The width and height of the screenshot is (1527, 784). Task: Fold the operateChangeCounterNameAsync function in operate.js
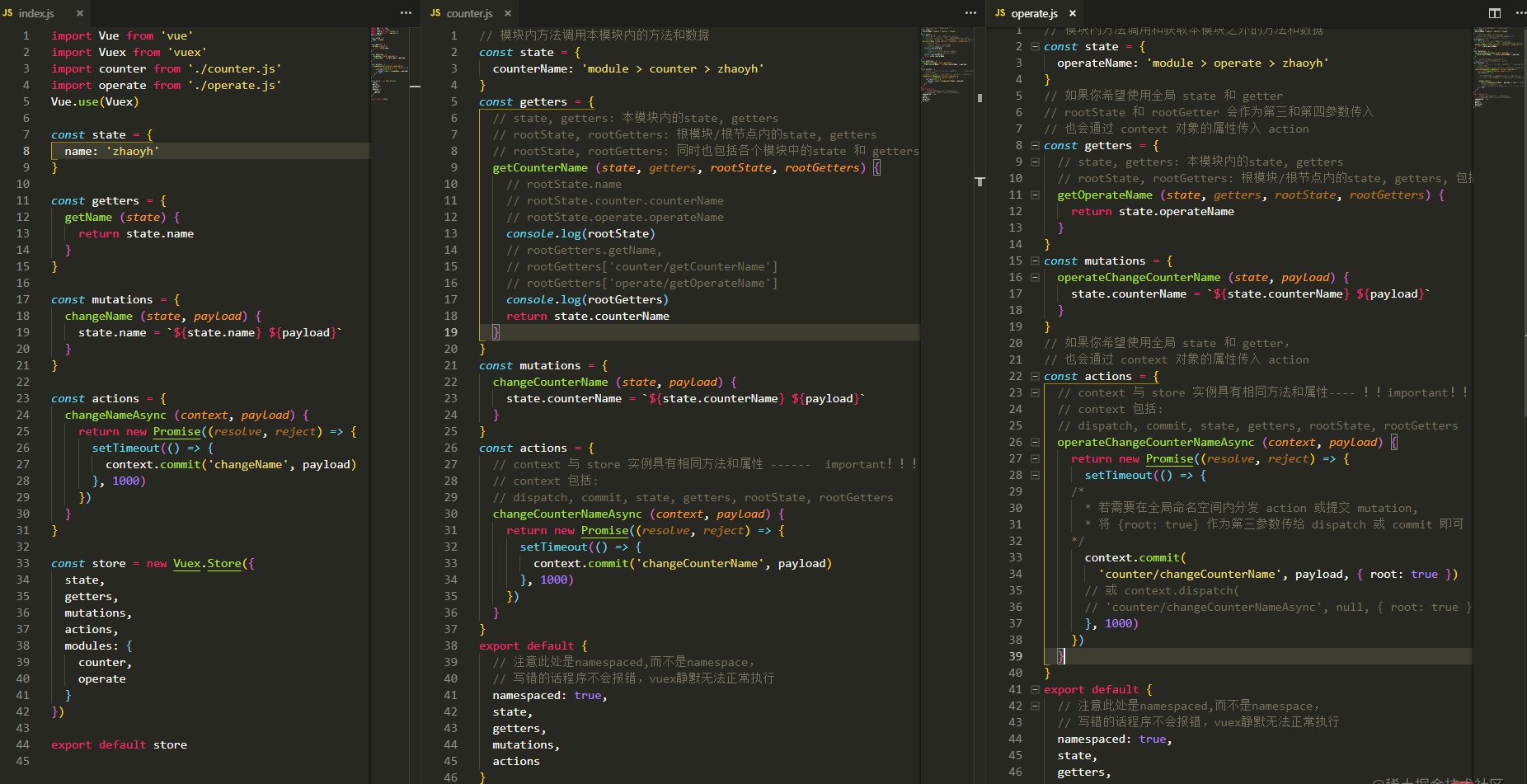pos(1035,443)
